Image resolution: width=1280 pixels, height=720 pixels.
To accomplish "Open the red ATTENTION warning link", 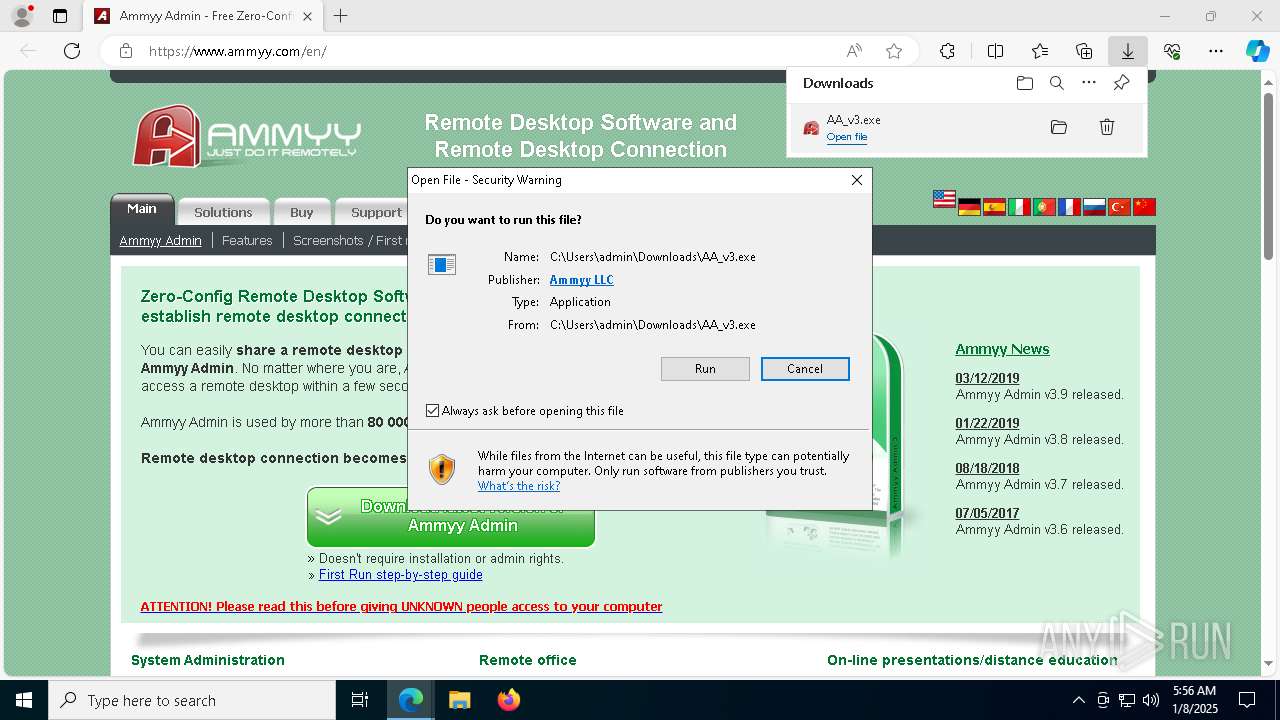I will [401, 607].
